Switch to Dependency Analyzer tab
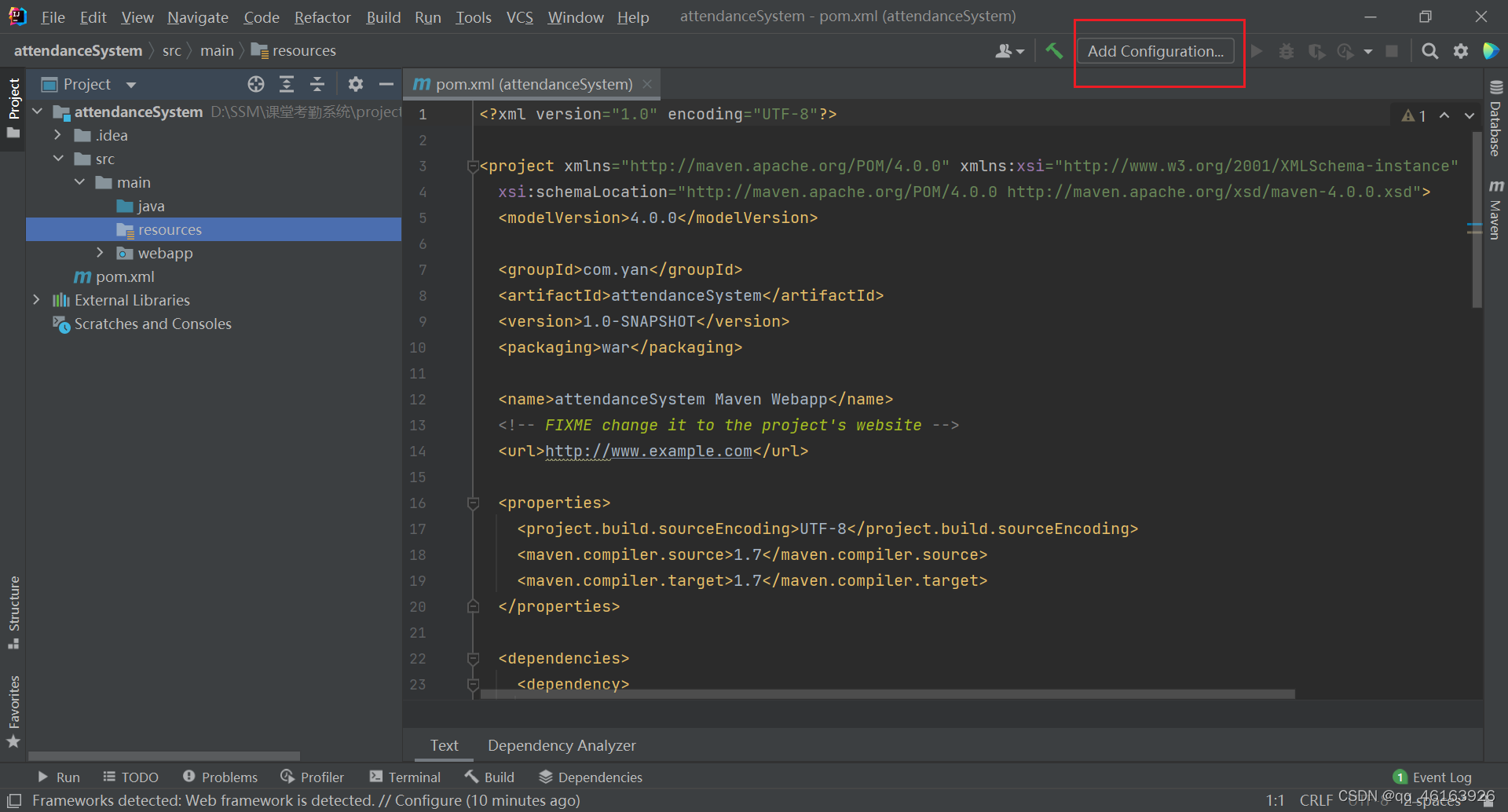 562,745
